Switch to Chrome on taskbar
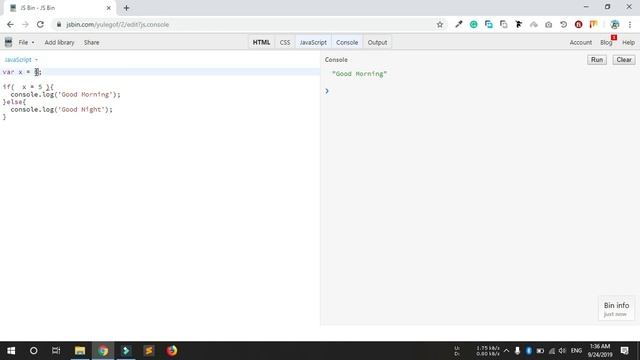The image size is (640, 360). pyautogui.click(x=103, y=351)
